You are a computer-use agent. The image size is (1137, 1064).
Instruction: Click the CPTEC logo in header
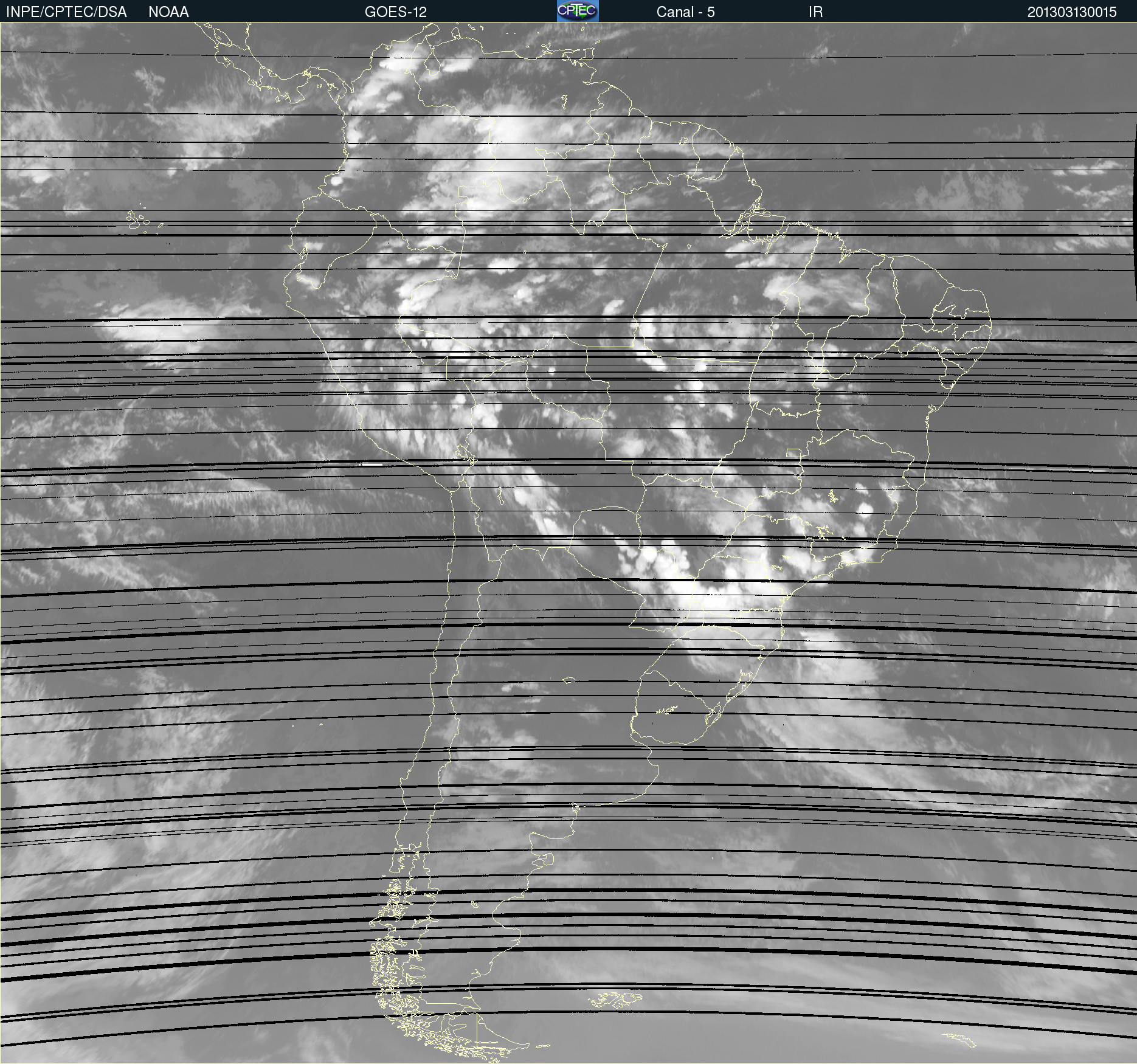point(578,11)
